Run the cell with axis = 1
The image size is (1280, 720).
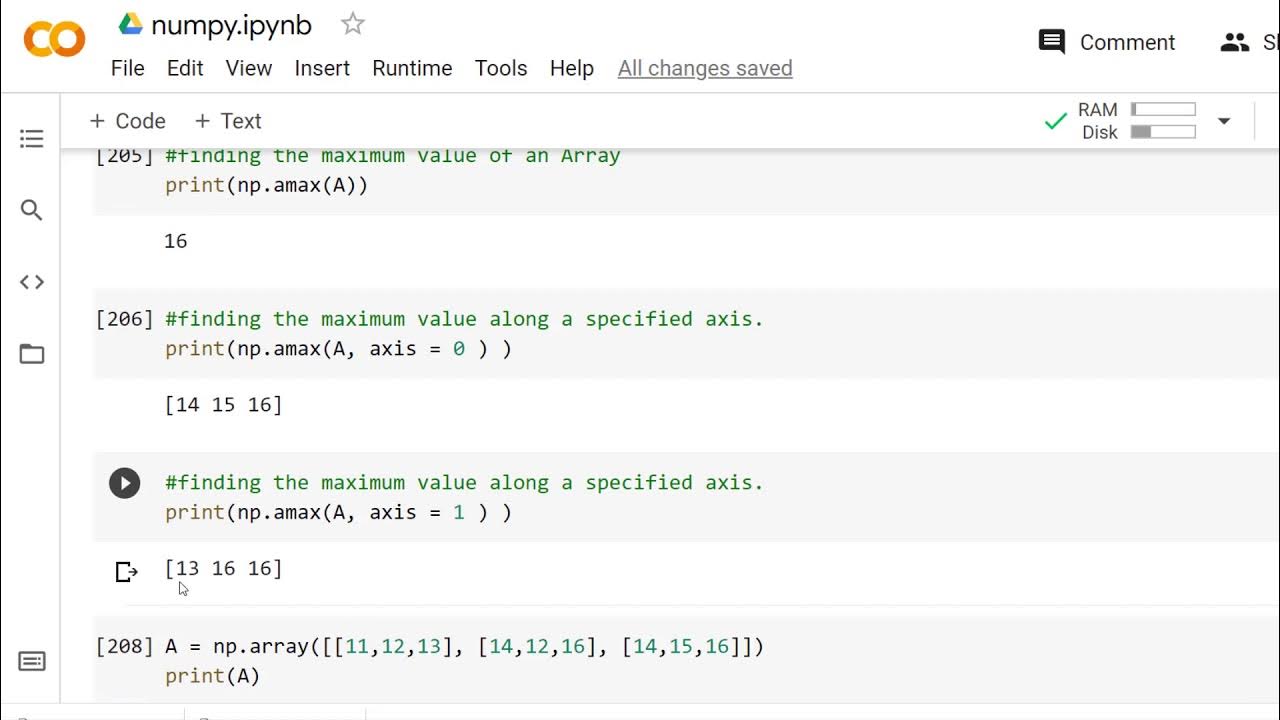tap(125, 484)
